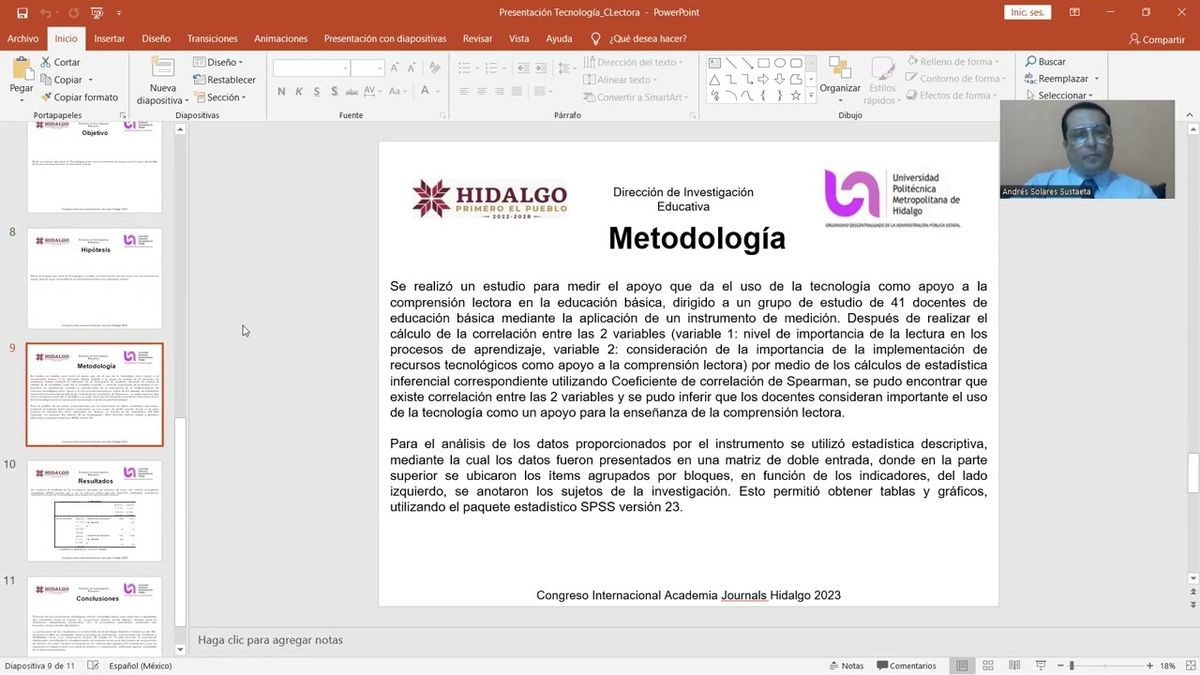Toggle text shadow S formatting
1200x675 pixels.
[332, 91]
